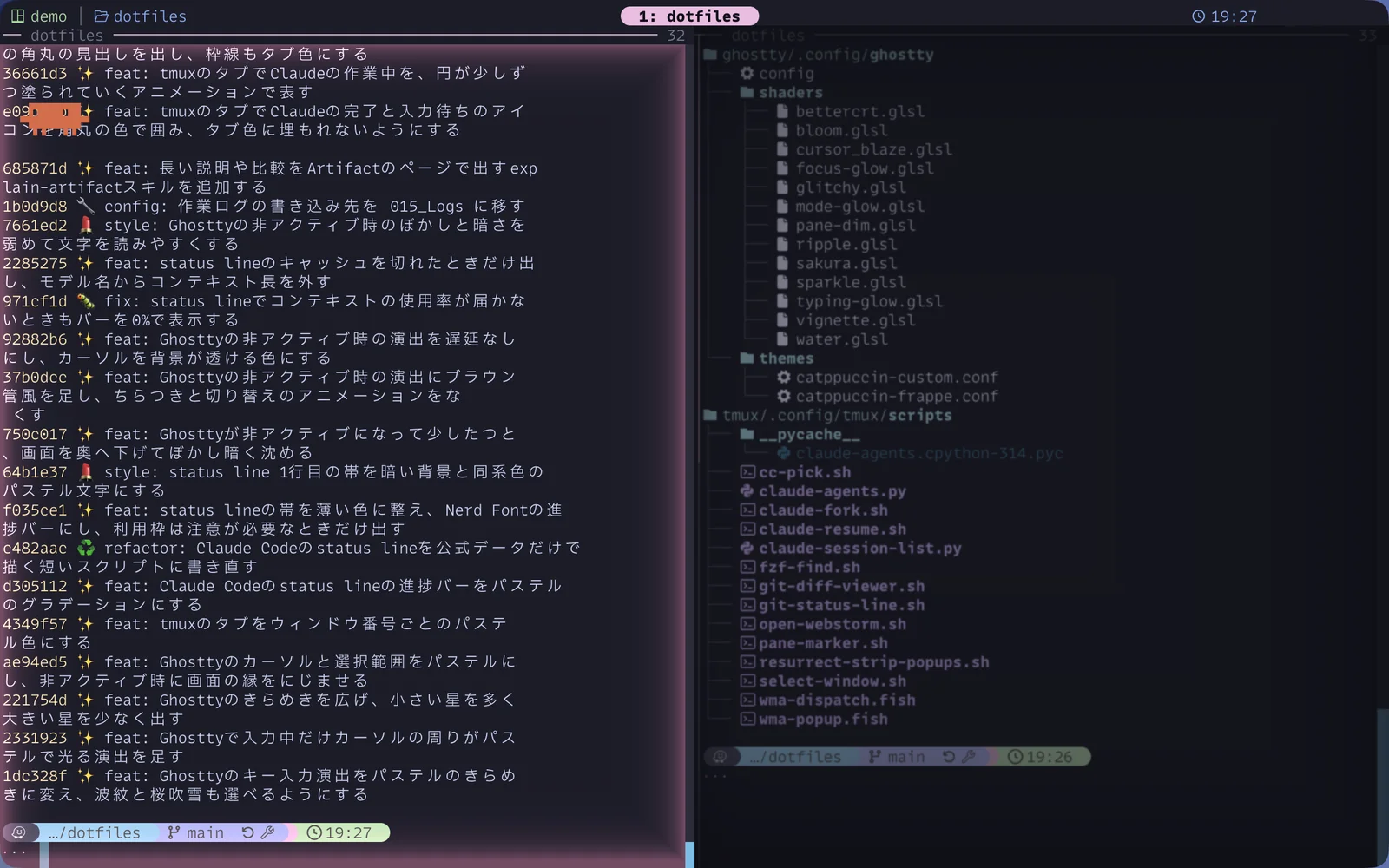Click the wrench icon in left prompt bar
Screen dimensions: 1389x868
[267, 832]
